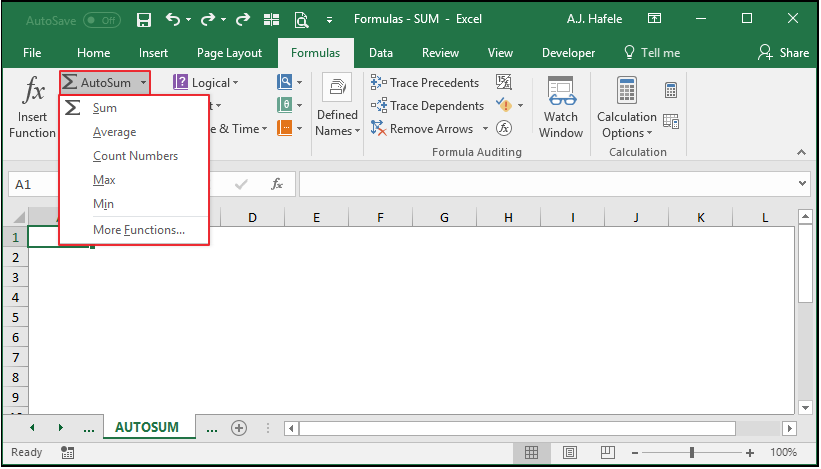
Task: Click the Macro recording status bar icon
Action: 68,452
